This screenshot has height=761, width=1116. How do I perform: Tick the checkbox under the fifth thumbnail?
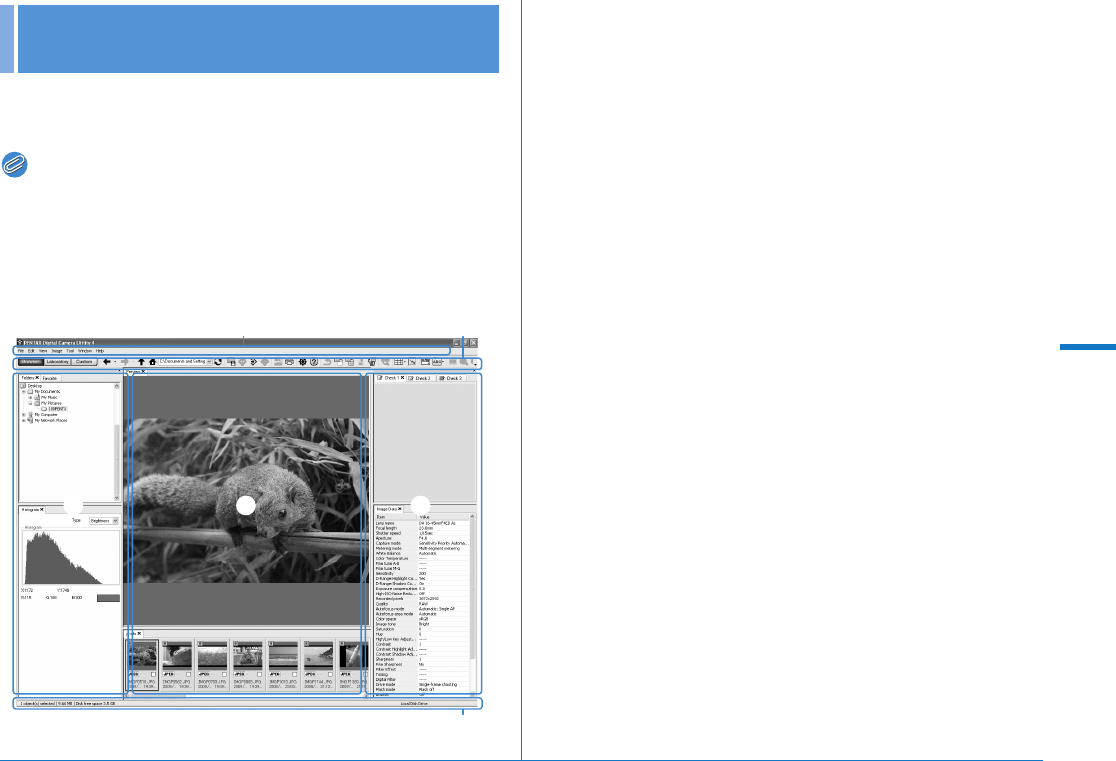point(295,674)
